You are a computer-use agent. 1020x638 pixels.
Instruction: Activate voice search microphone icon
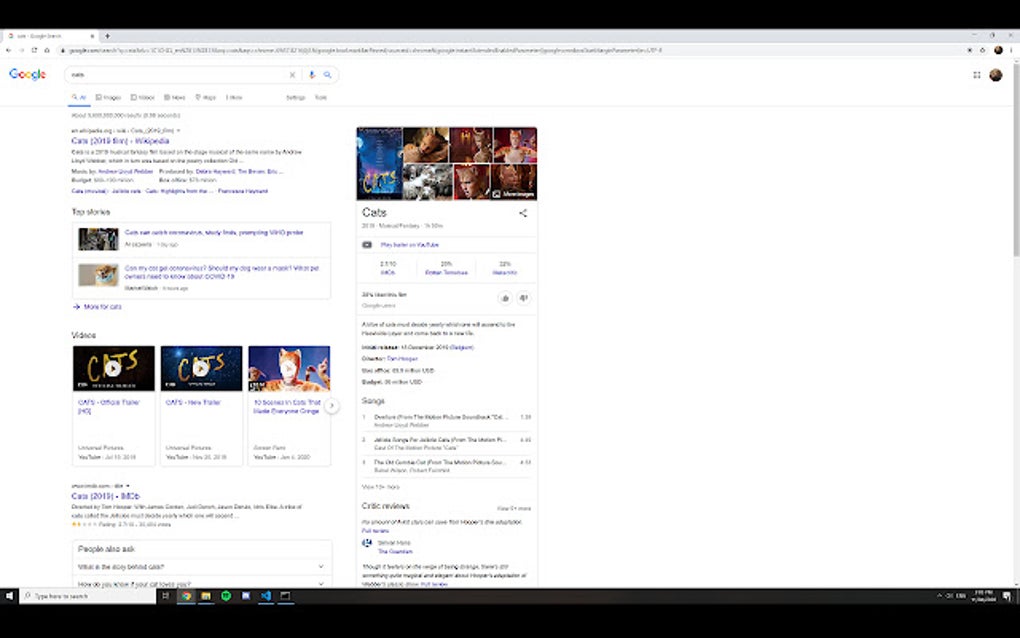tap(312, 74)
